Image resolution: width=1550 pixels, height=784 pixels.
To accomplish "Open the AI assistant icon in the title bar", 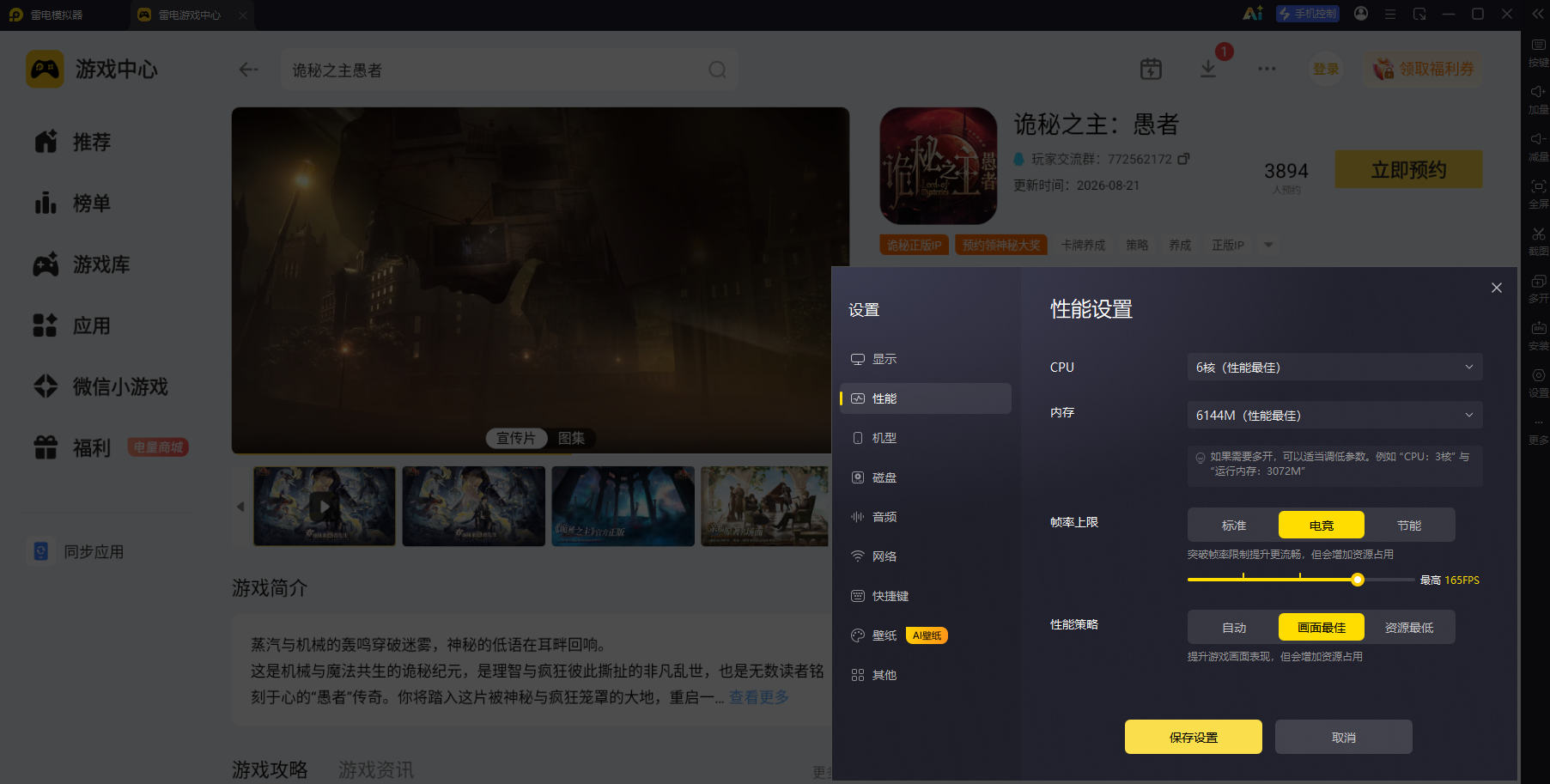I will pyautogui.click(x=1253, y=14).
